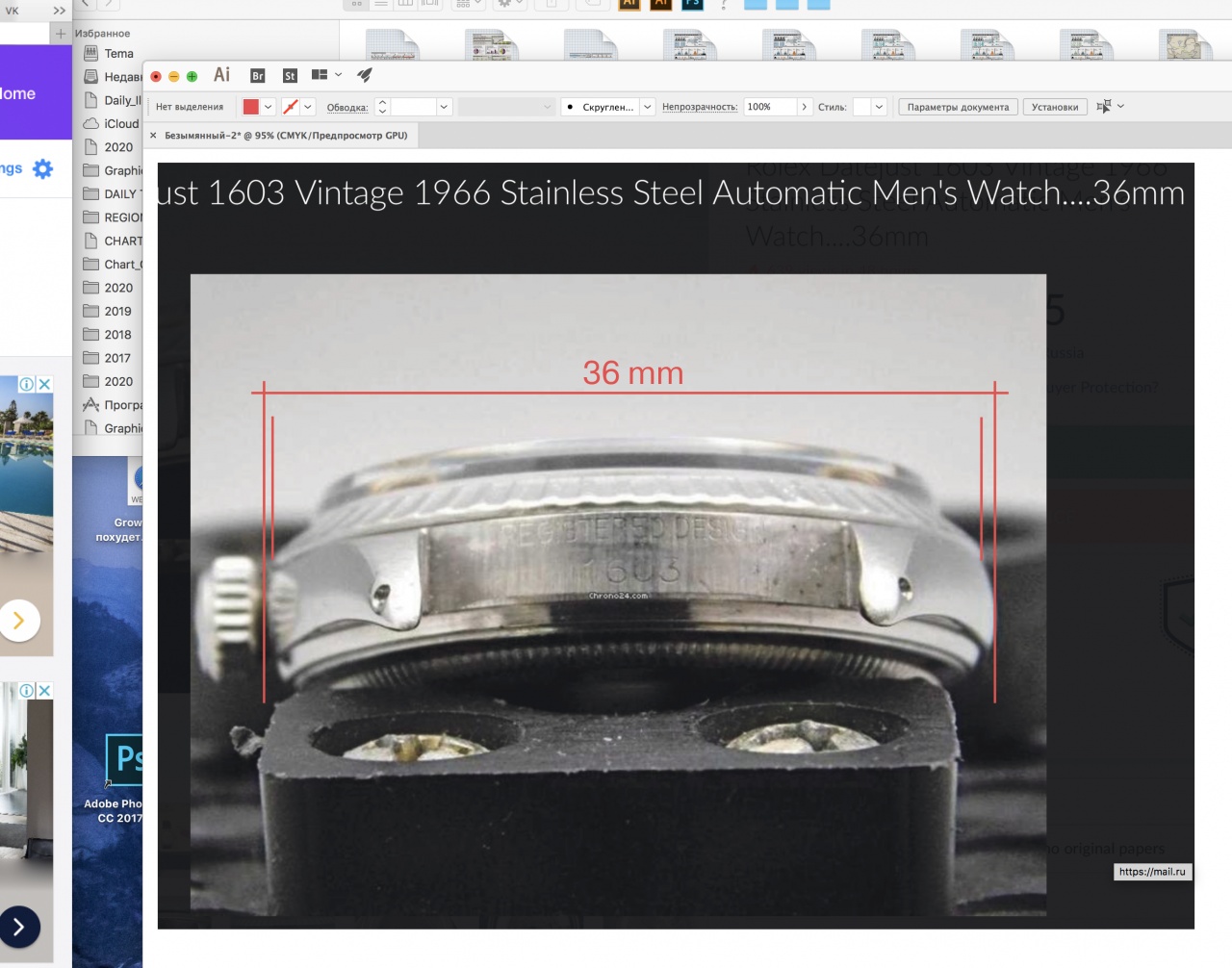Viewport: 1232px width, 968px height.
Task: Click the Illustrator Ai home icon
Action: [221, 75]
